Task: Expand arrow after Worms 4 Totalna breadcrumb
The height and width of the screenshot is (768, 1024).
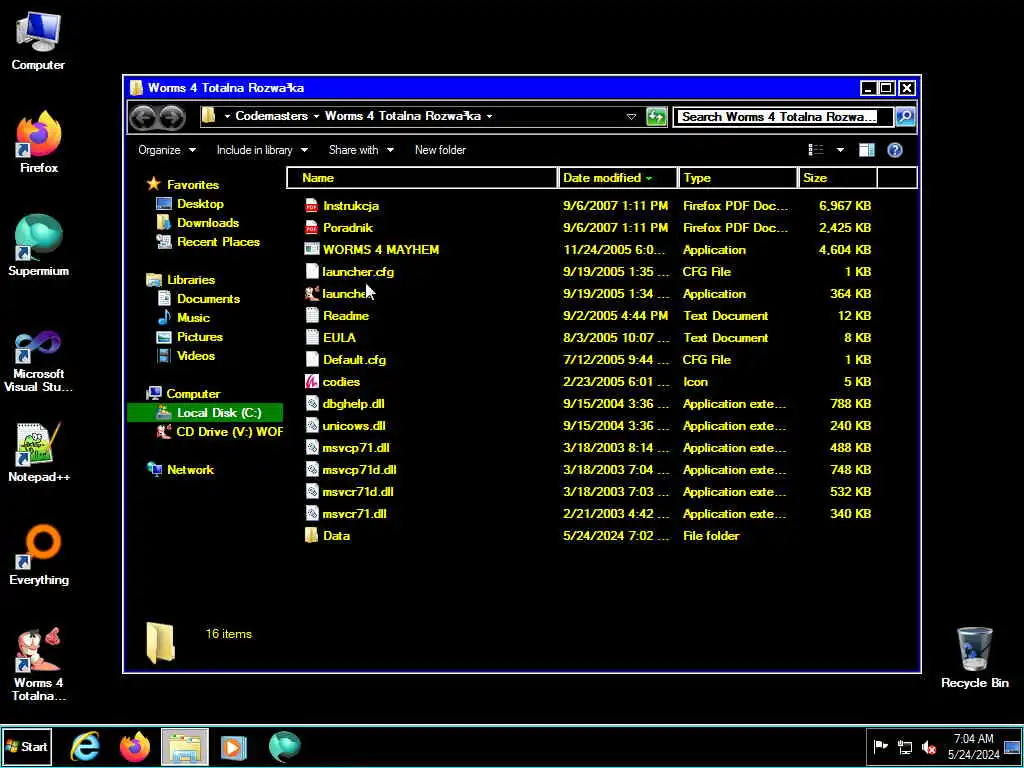Action: [489, 116]
